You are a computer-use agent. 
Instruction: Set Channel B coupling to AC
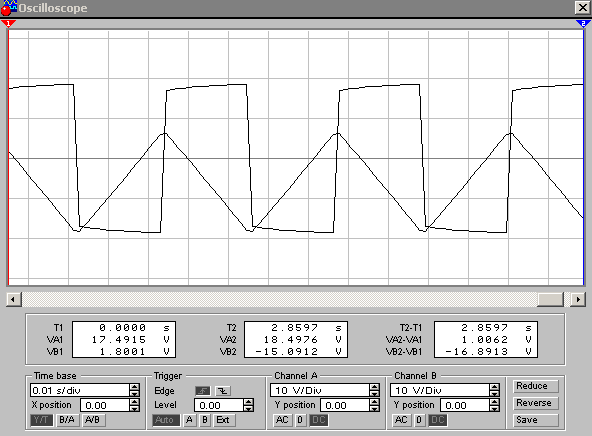click(x=401, y=420)
